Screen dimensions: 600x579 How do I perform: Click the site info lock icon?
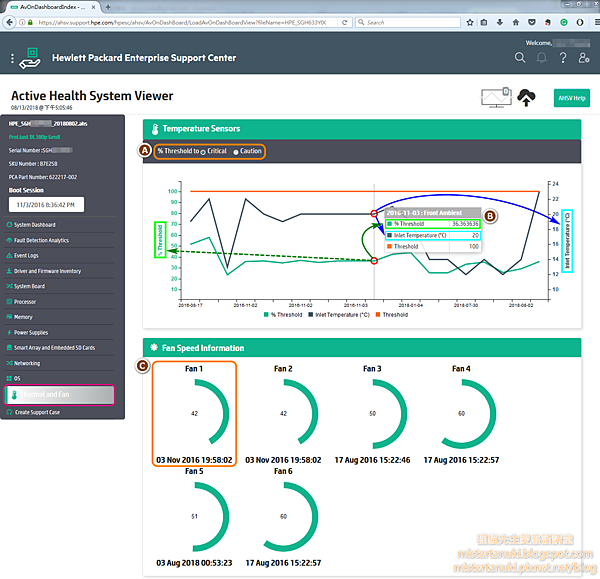(x=30, y=22)
